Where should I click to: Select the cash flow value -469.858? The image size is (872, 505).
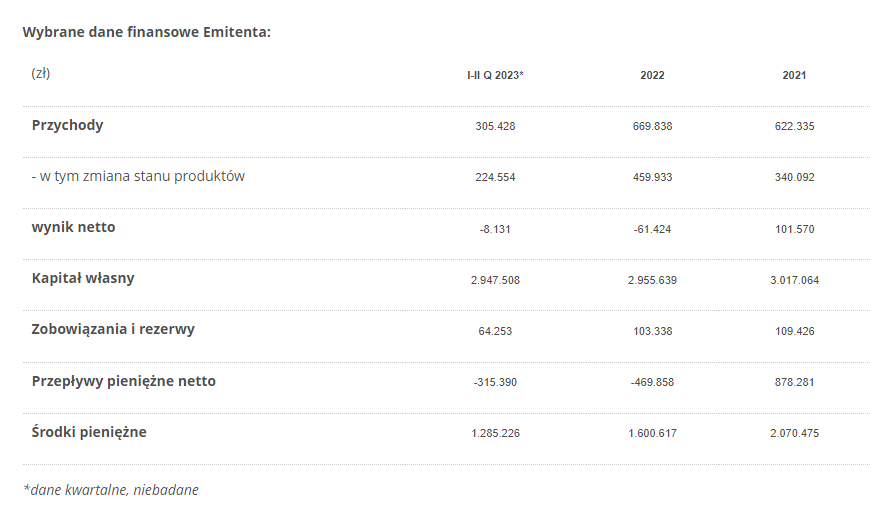coord(652,382)
